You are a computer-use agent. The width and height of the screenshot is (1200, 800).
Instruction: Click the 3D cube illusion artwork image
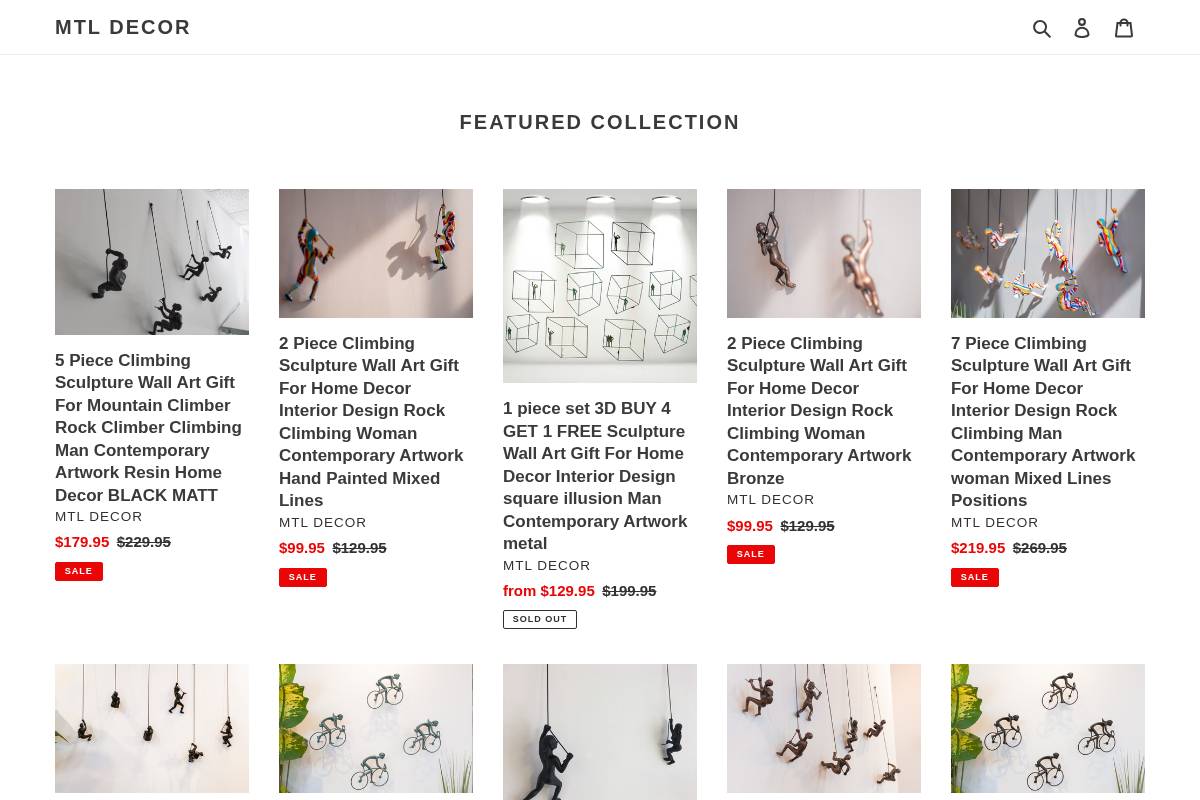(600, 285)
